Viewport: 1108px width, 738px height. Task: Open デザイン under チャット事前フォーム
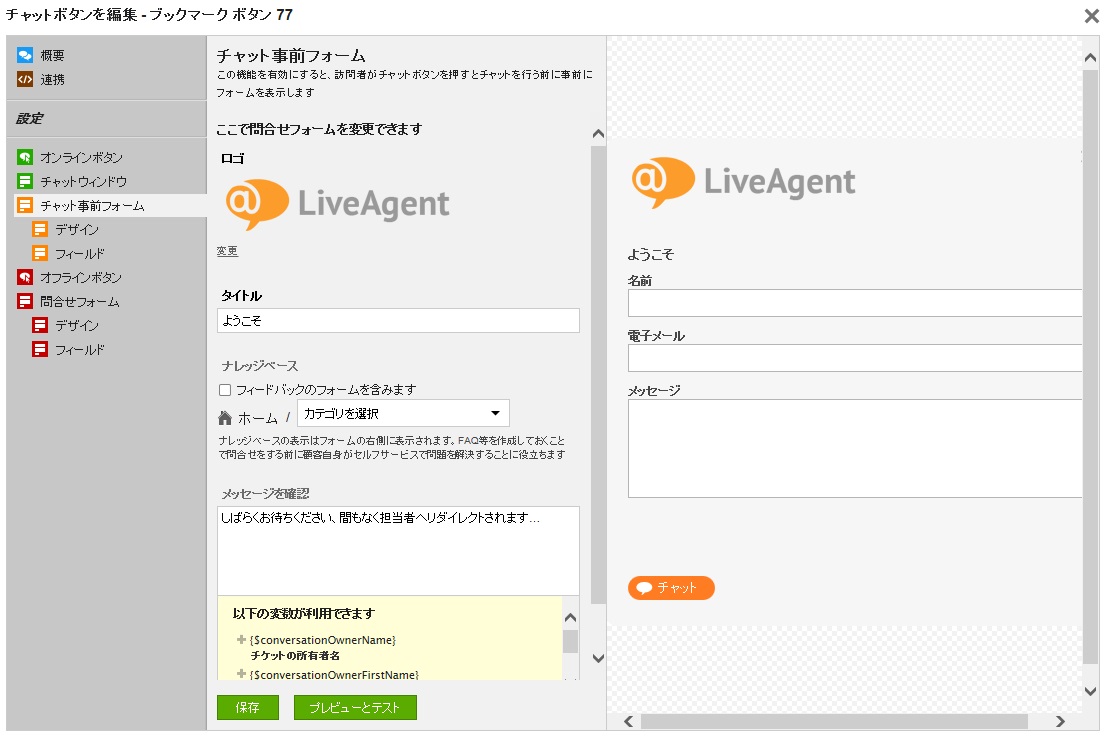[77, 229]
